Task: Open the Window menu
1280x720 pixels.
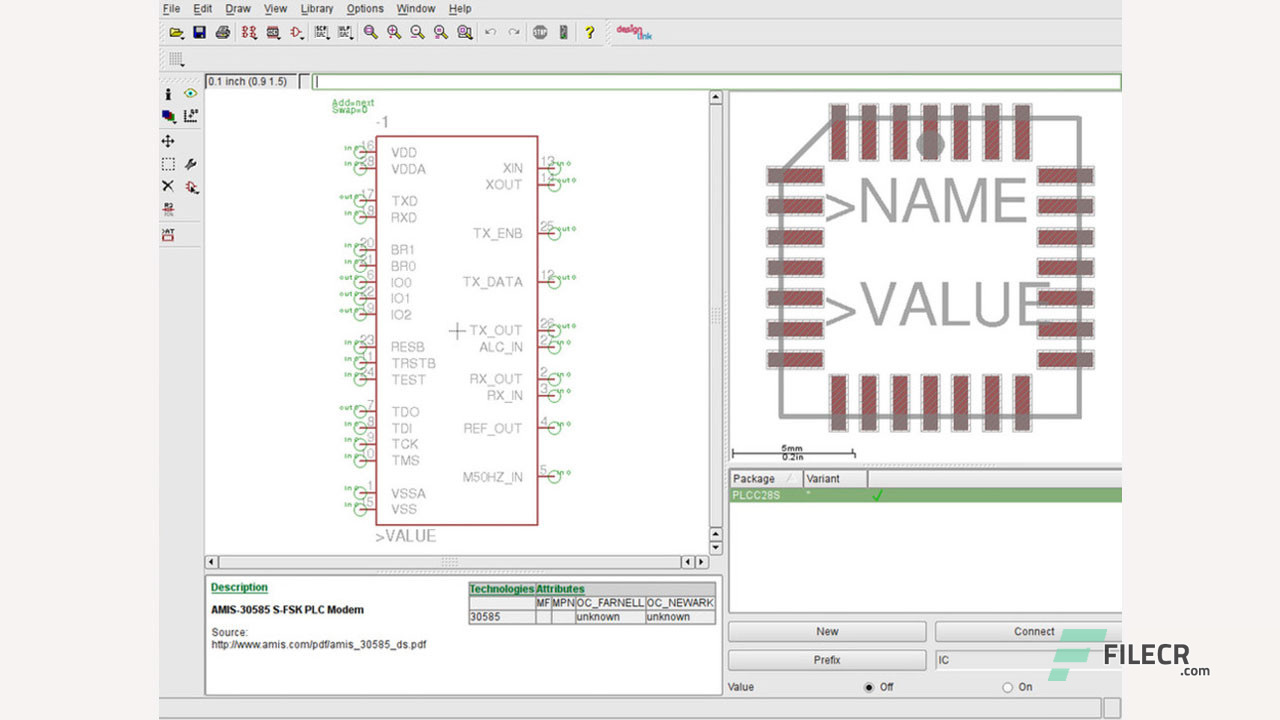Action: click(x=416, y=9)
